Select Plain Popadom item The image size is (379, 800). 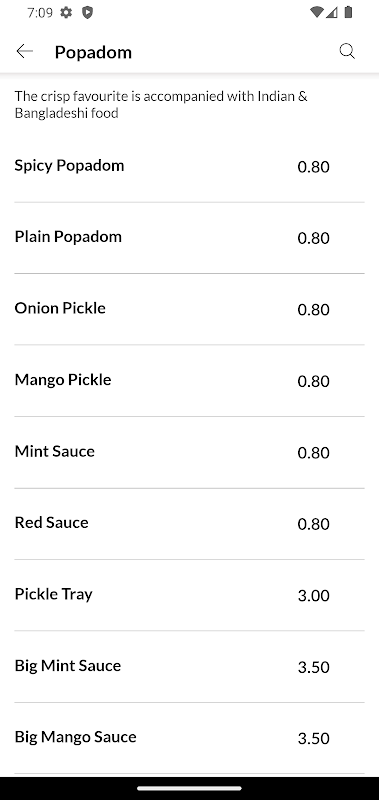pos(189,238)
